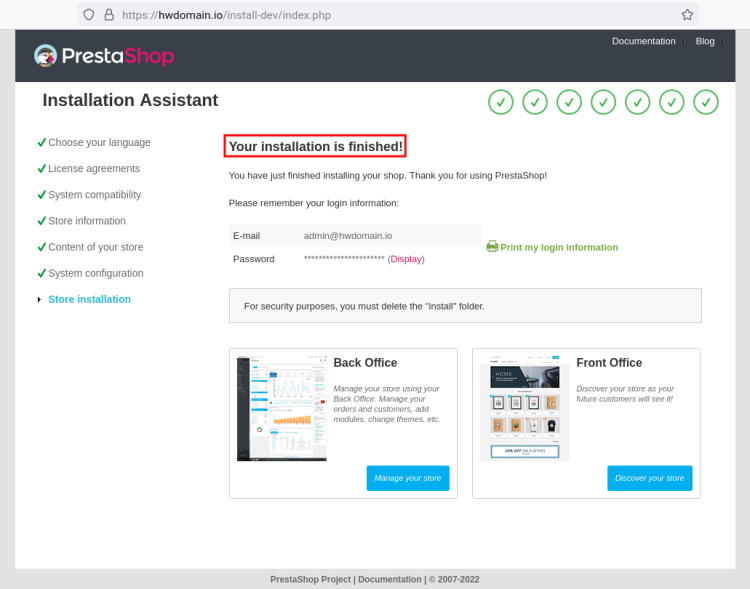Viewport: 750px width, 589px height.
Task: Select the Choose your language step
Action: 99,142
